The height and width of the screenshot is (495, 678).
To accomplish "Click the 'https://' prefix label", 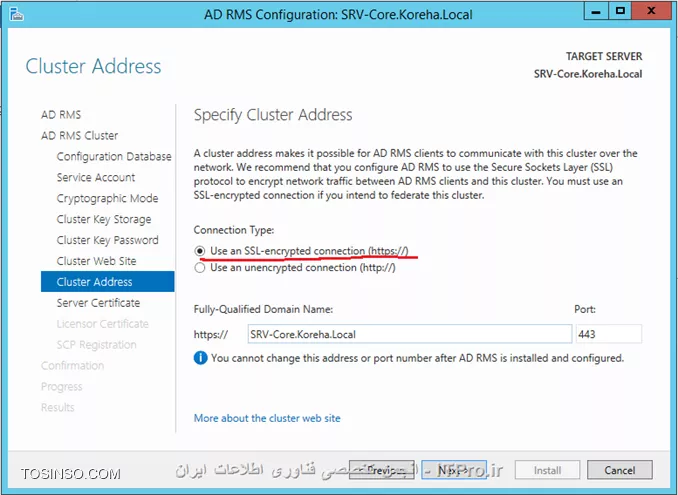I will tap(211, 334).
